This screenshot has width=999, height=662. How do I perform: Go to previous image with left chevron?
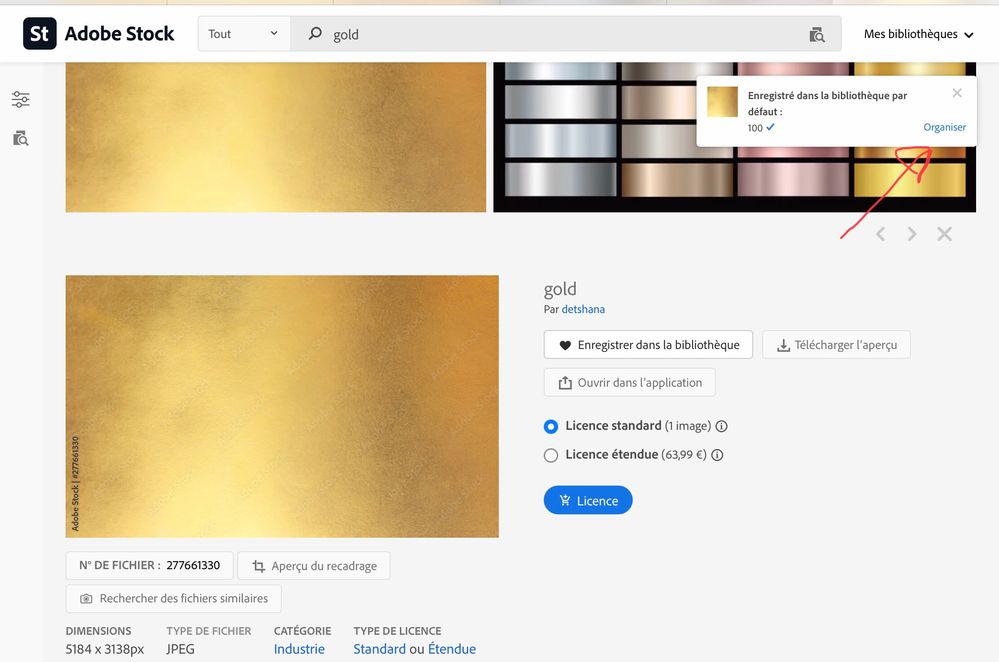point(880,234)
